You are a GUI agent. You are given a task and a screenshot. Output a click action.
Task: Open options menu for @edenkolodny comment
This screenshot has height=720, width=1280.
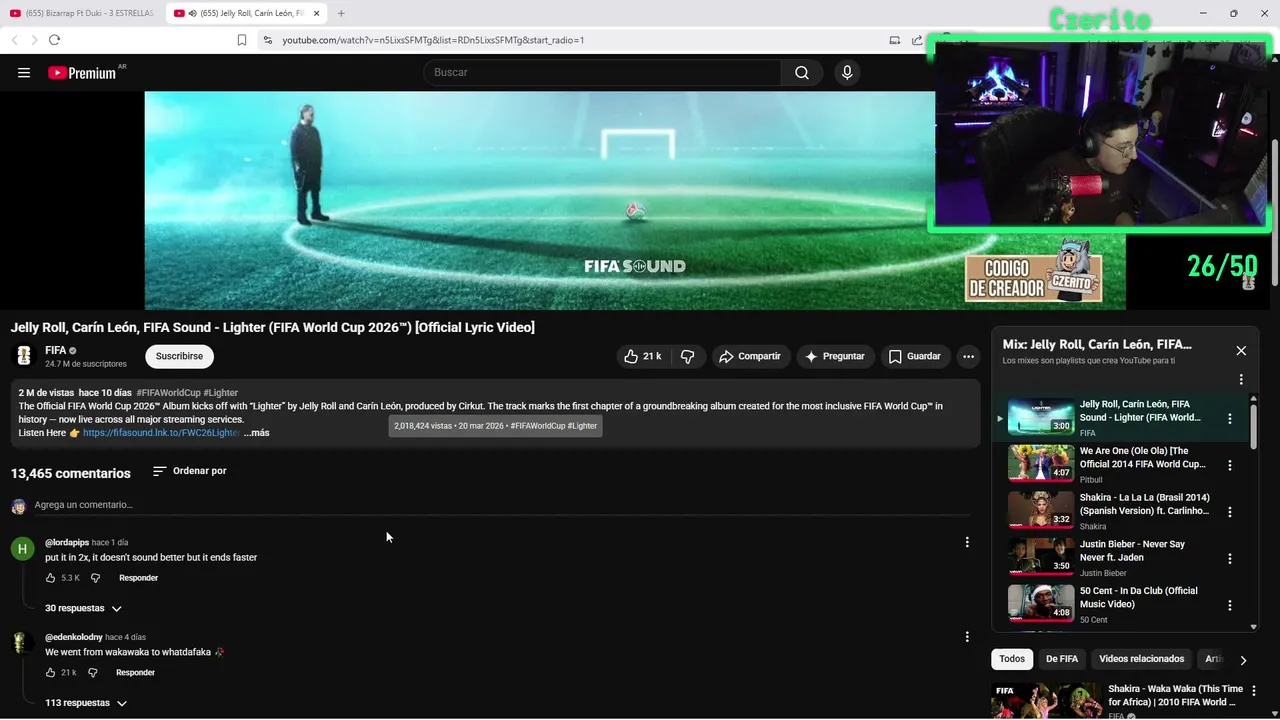(x=967, y=637)
